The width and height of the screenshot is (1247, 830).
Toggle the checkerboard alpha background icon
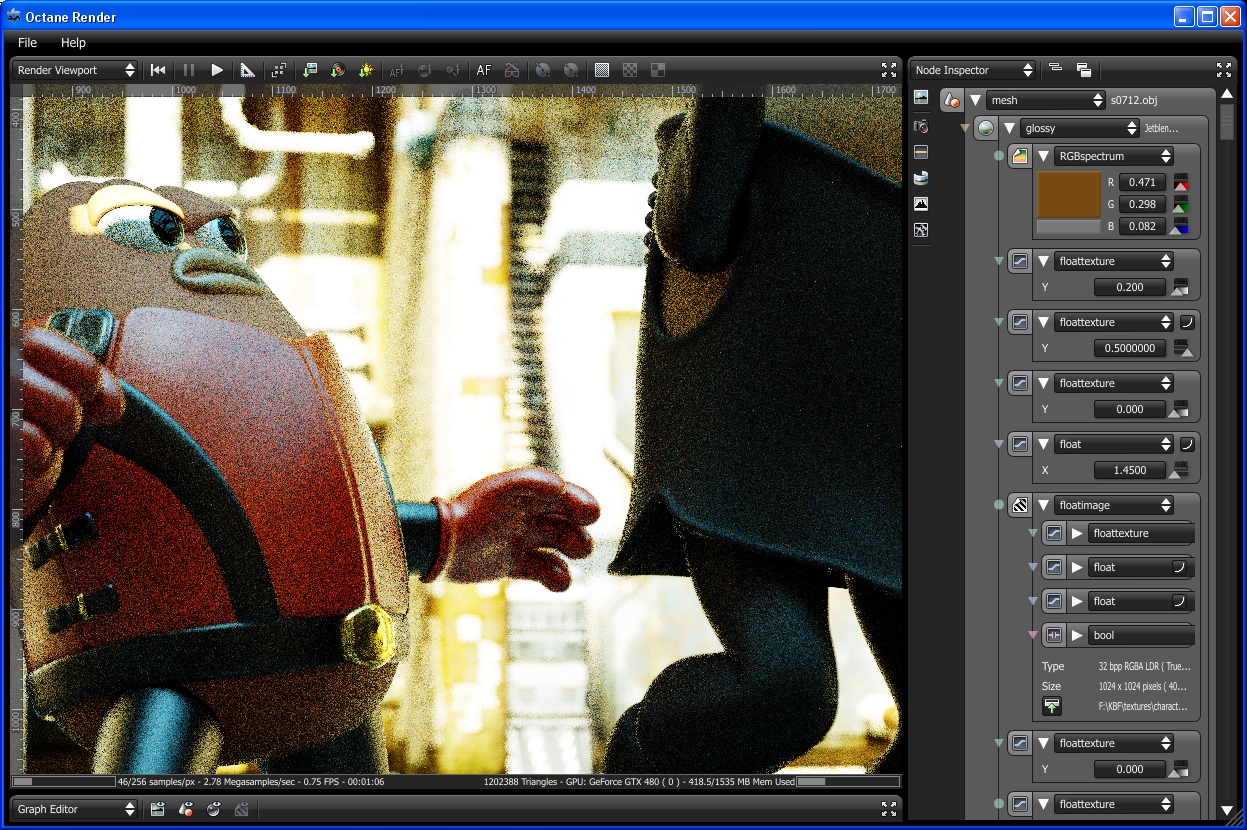[x=630, y=70]
